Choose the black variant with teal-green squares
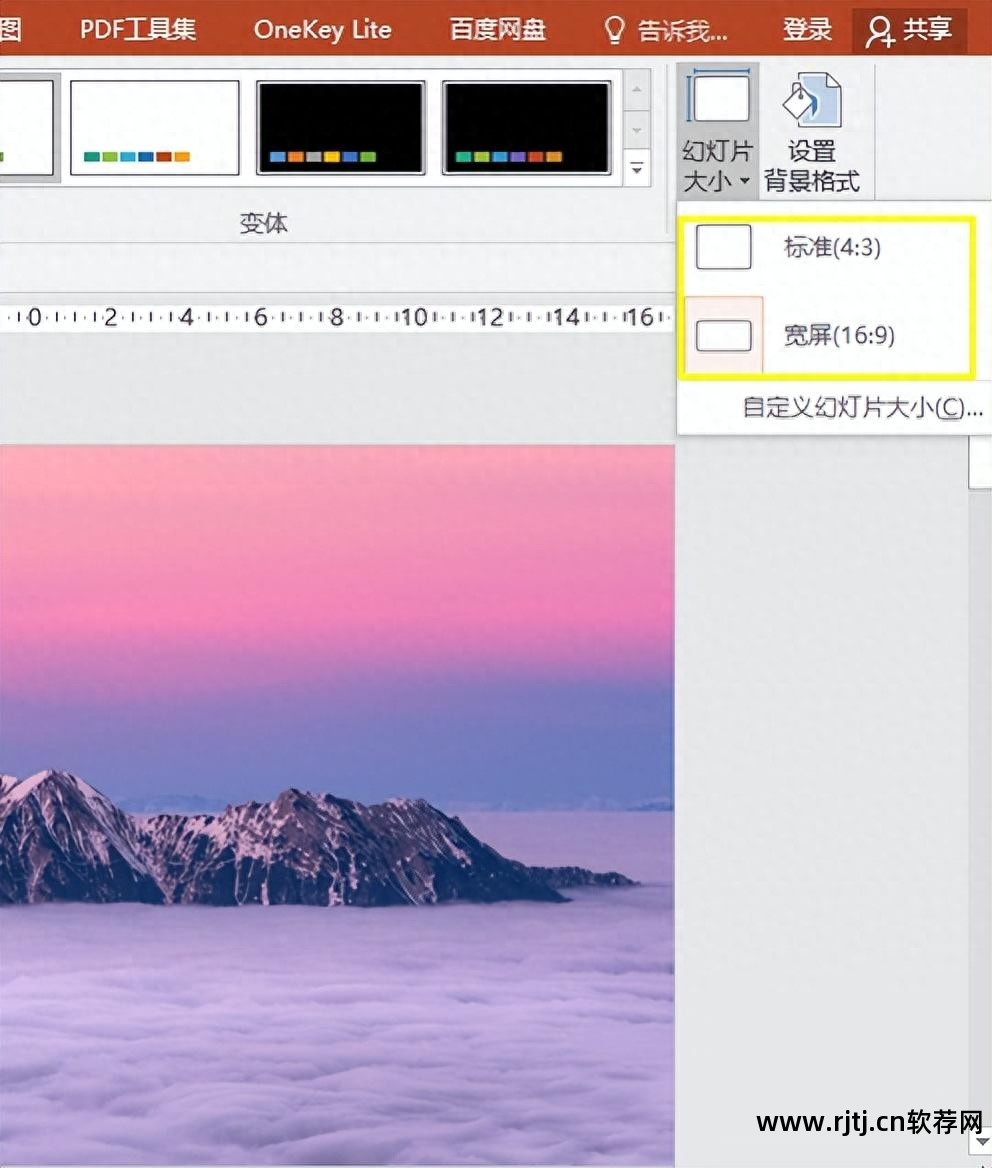 point(527,127)
